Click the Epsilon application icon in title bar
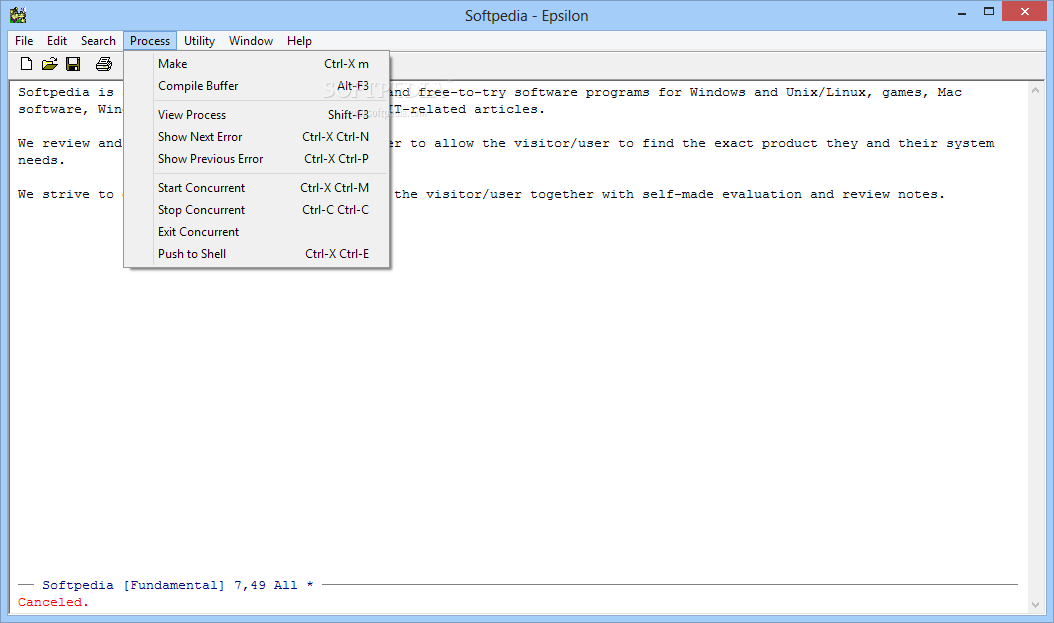 tap(18, 15)
